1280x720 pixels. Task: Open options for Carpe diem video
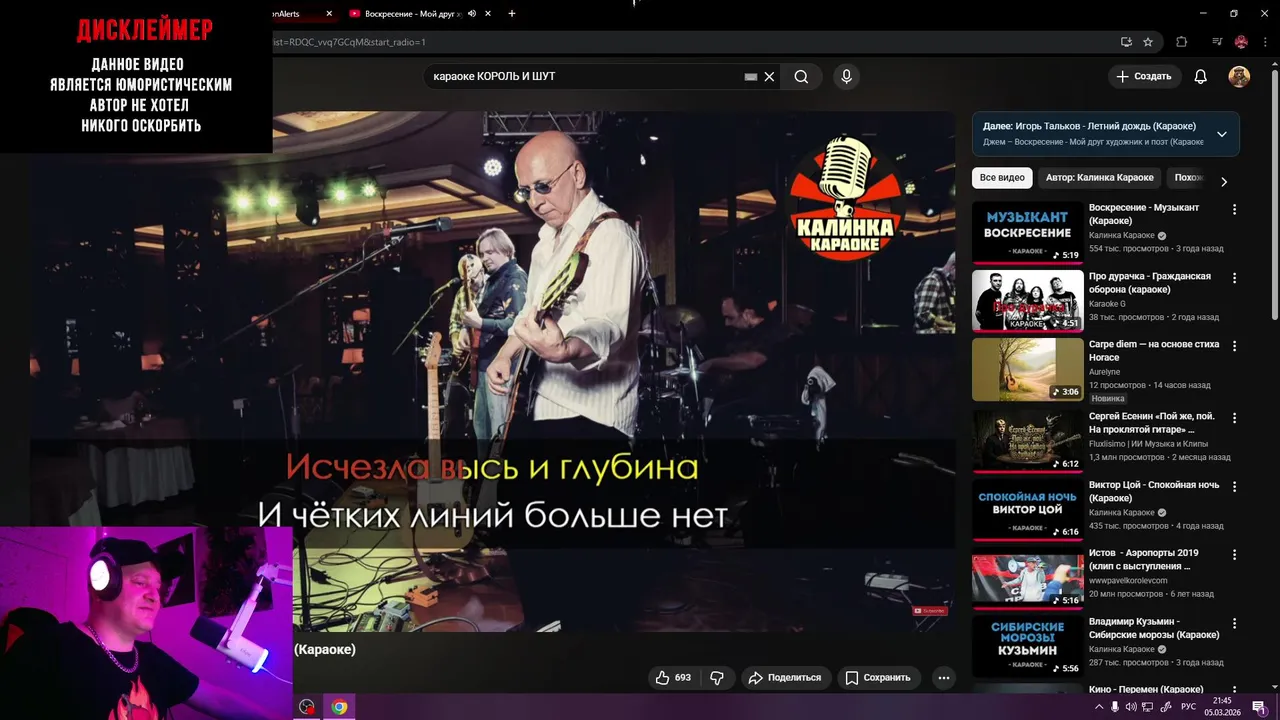click(x=1234, y=346)
